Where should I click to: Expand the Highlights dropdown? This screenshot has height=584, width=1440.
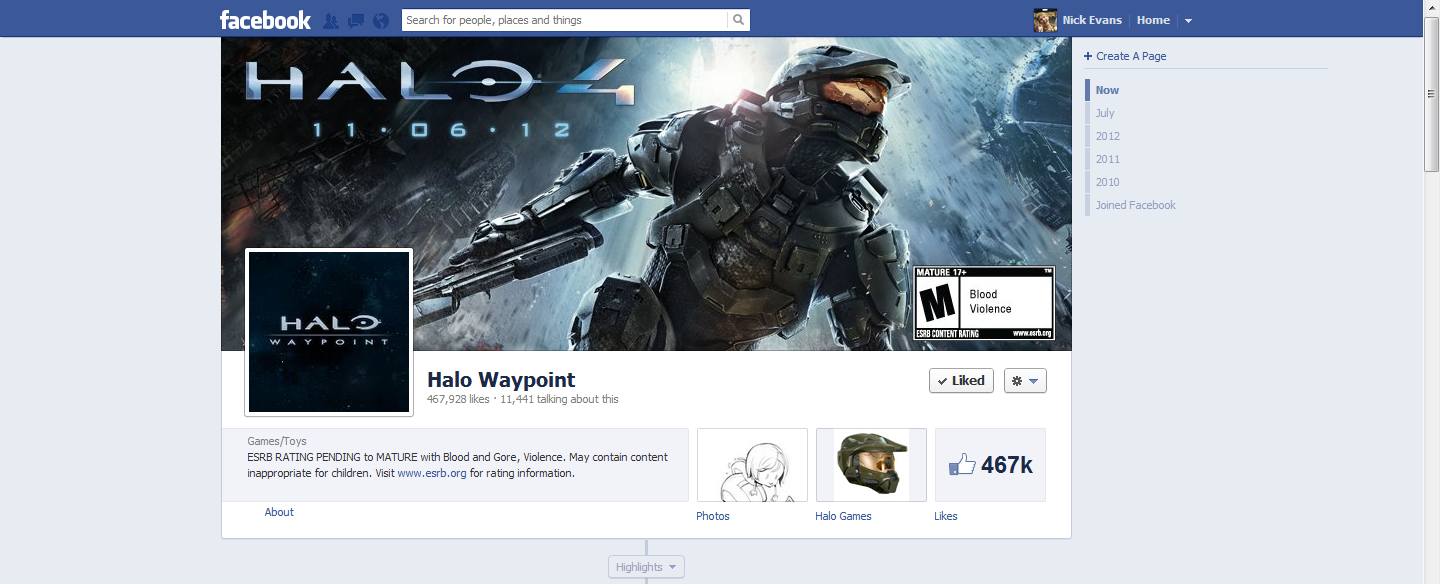(x=646, y=567)
